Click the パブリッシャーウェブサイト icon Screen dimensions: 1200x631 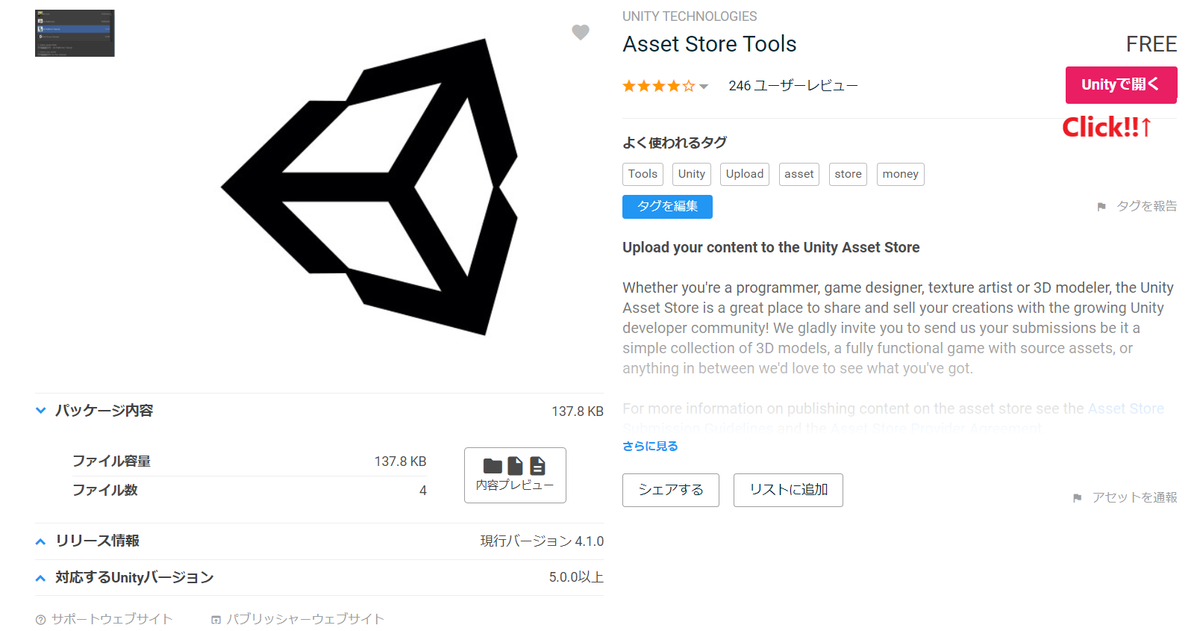tap(217, 619)
